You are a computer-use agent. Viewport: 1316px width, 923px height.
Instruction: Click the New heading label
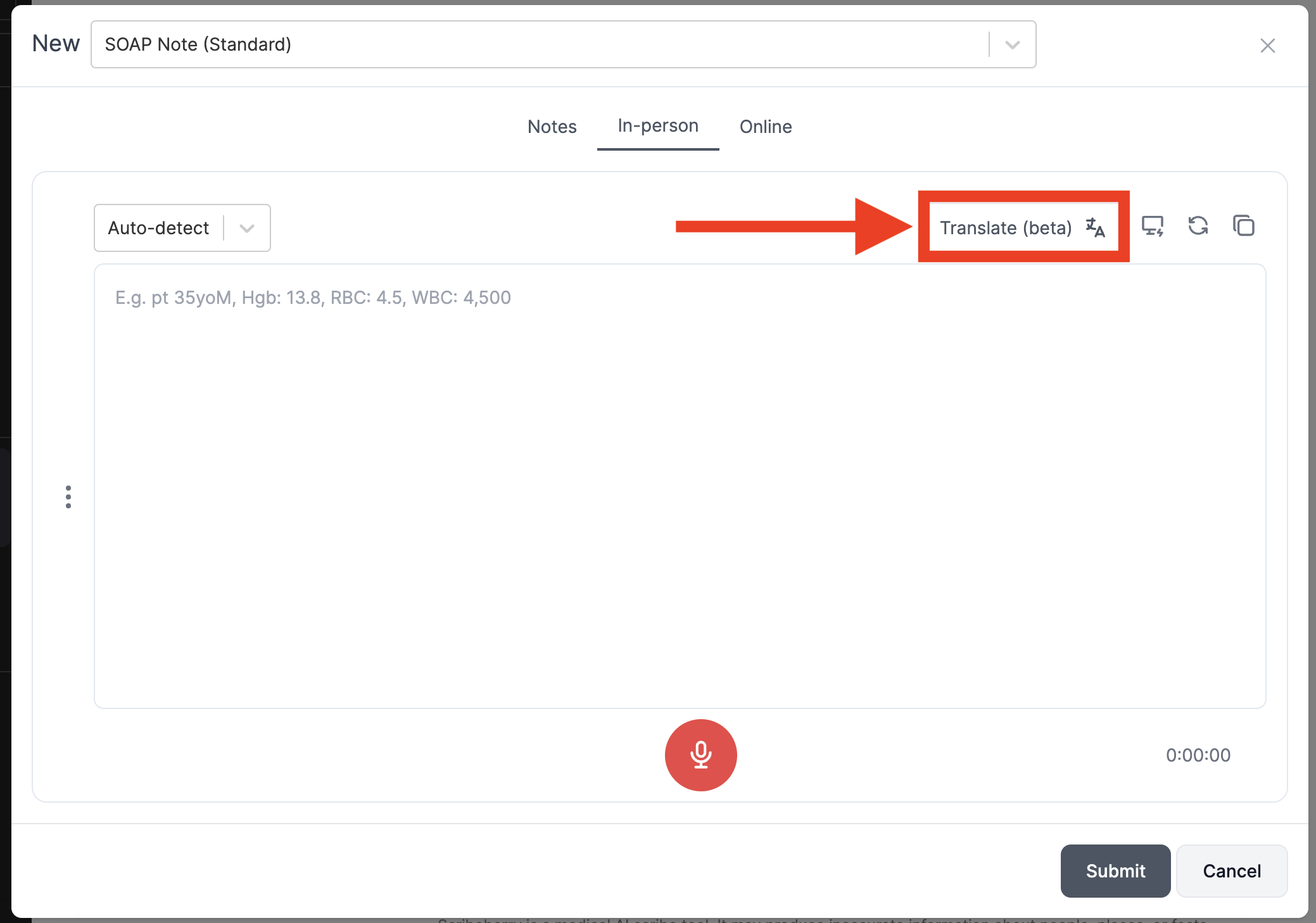(56, 44)
